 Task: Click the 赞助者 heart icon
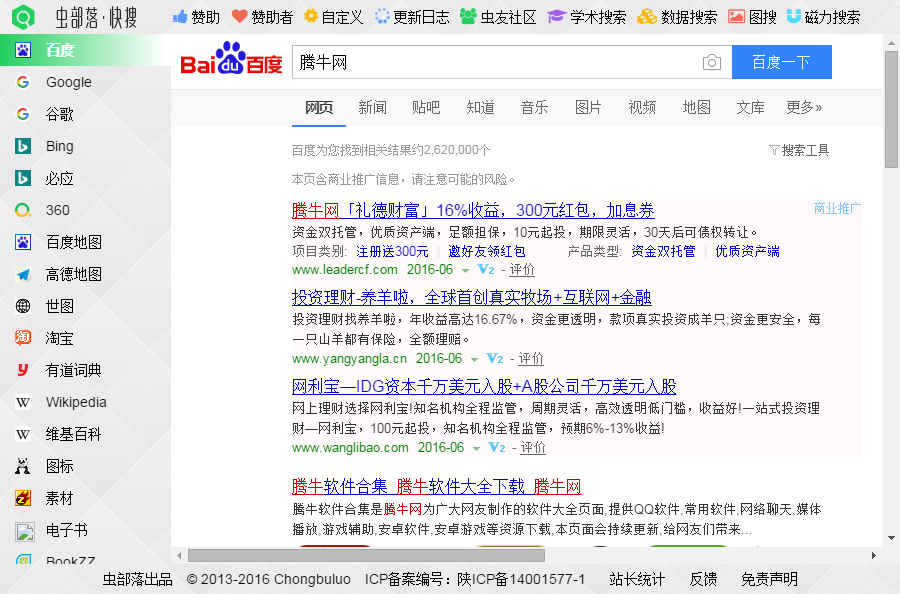pos(239,17)
